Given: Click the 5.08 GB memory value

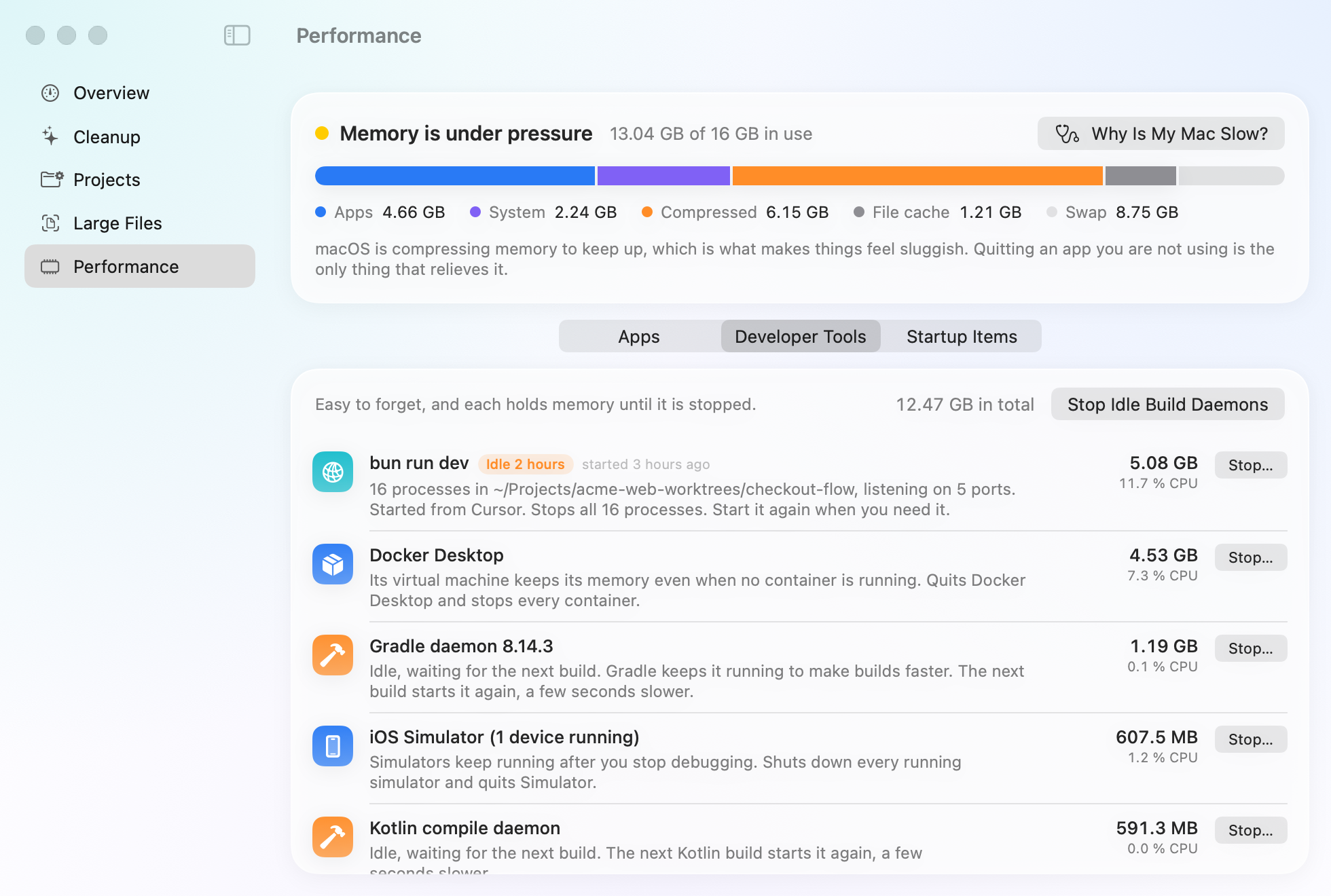Looking at the screenshot, I should (1163, 463).
